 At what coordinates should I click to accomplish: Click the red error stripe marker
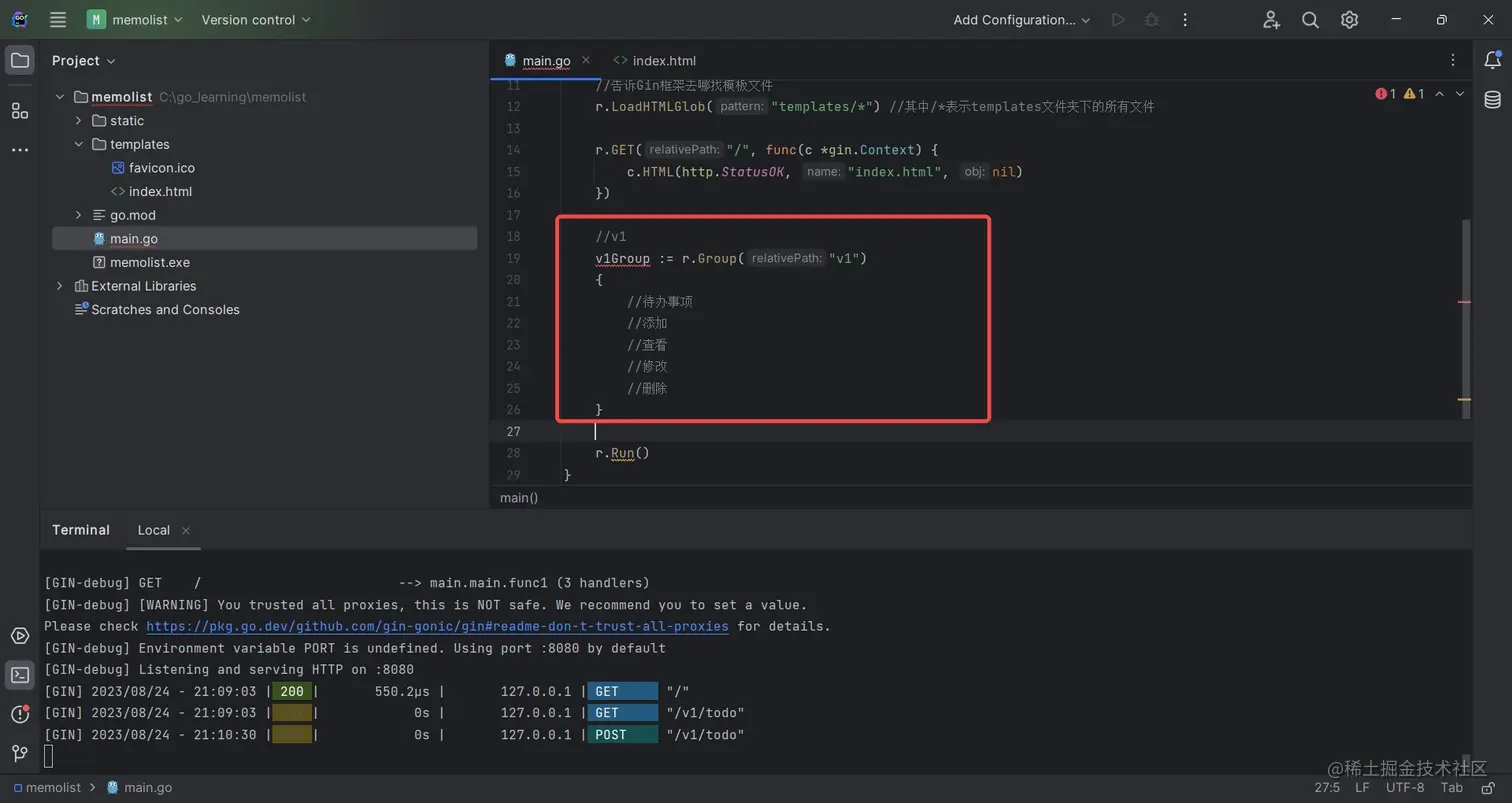pos(1464,301)
